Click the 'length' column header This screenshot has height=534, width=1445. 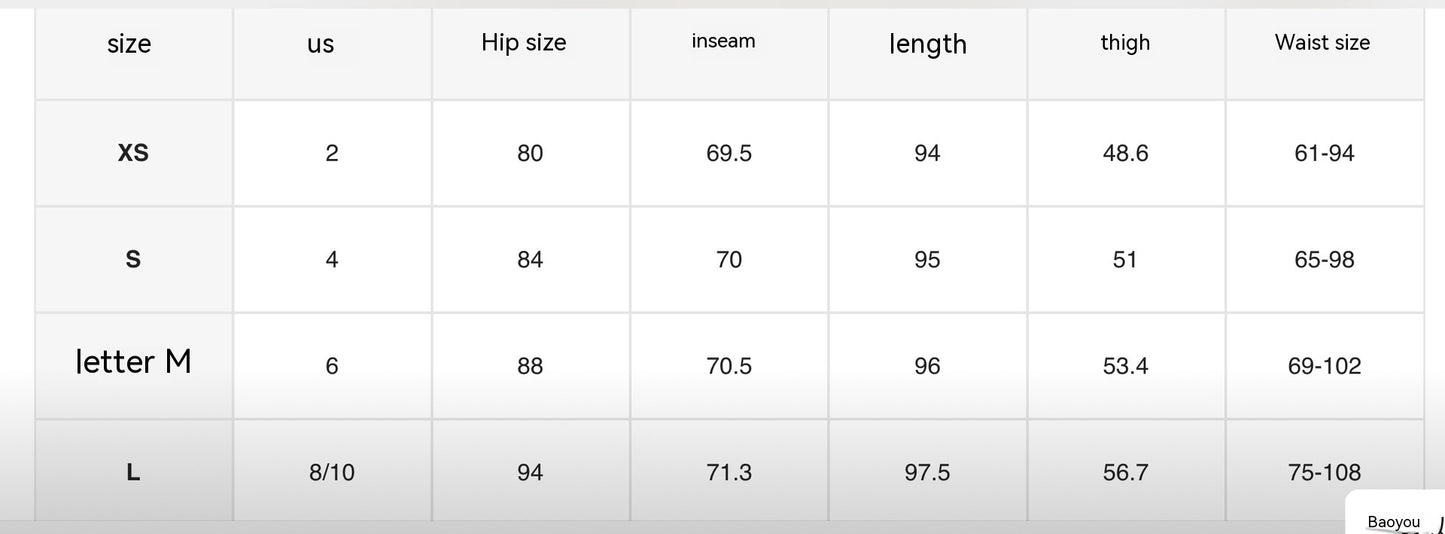click(927, 44)
